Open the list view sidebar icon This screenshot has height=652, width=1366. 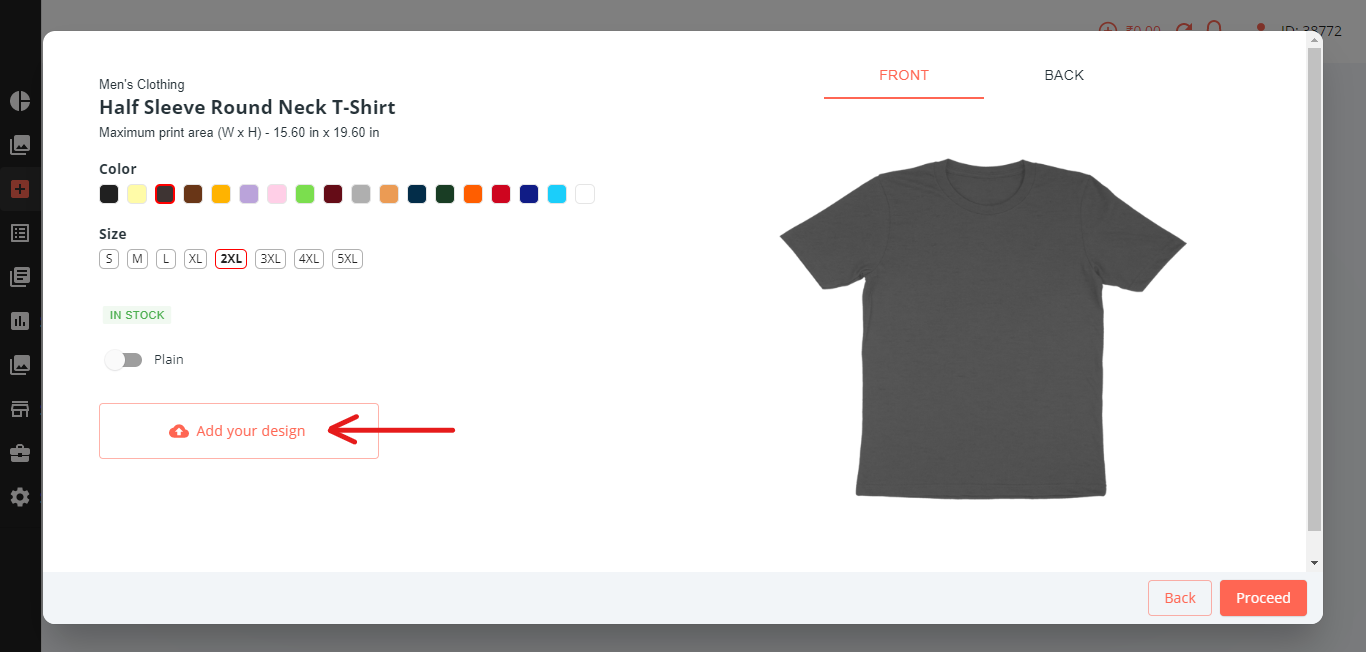point(20,233)
